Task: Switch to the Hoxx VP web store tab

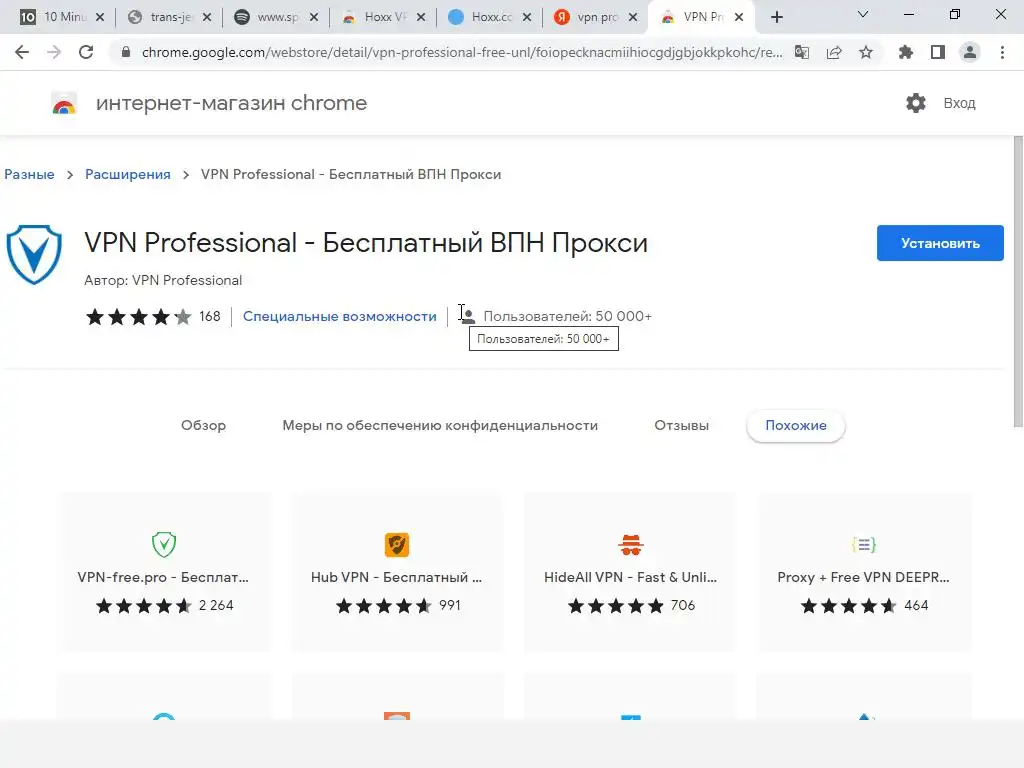Action: (384, 17)
